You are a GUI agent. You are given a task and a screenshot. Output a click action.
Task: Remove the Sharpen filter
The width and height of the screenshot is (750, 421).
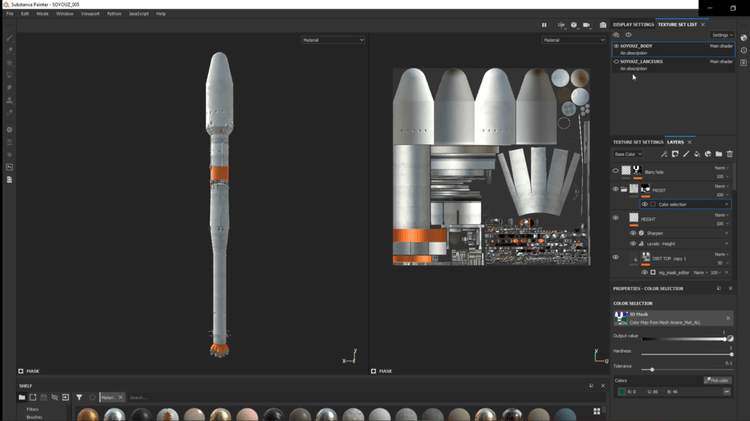coord(727,233)
